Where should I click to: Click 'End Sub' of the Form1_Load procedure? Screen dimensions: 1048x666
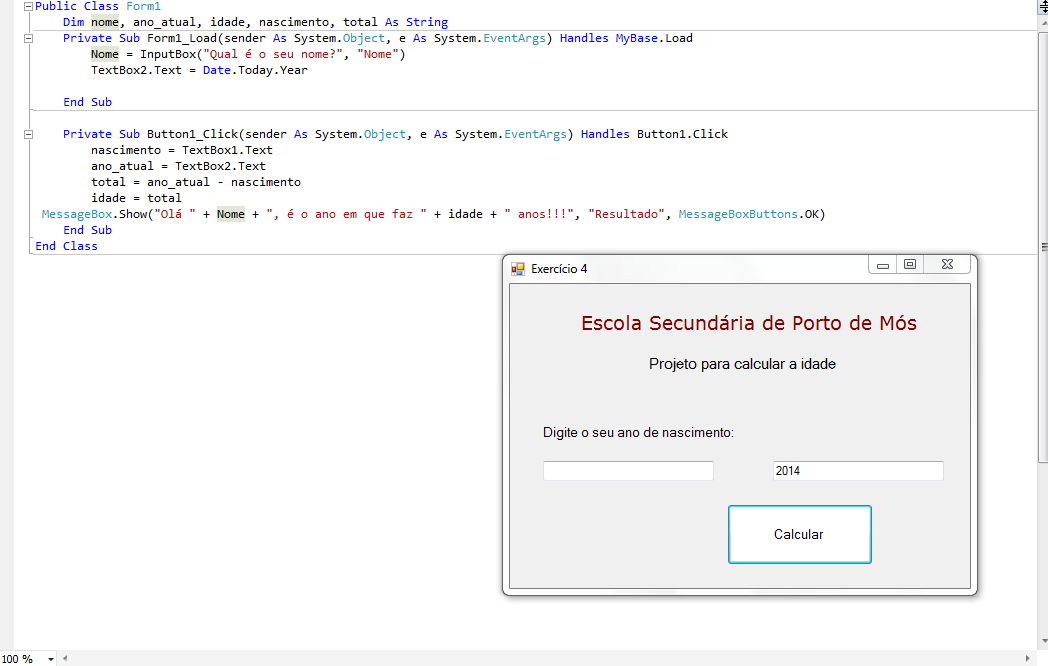tap(88, 102)
